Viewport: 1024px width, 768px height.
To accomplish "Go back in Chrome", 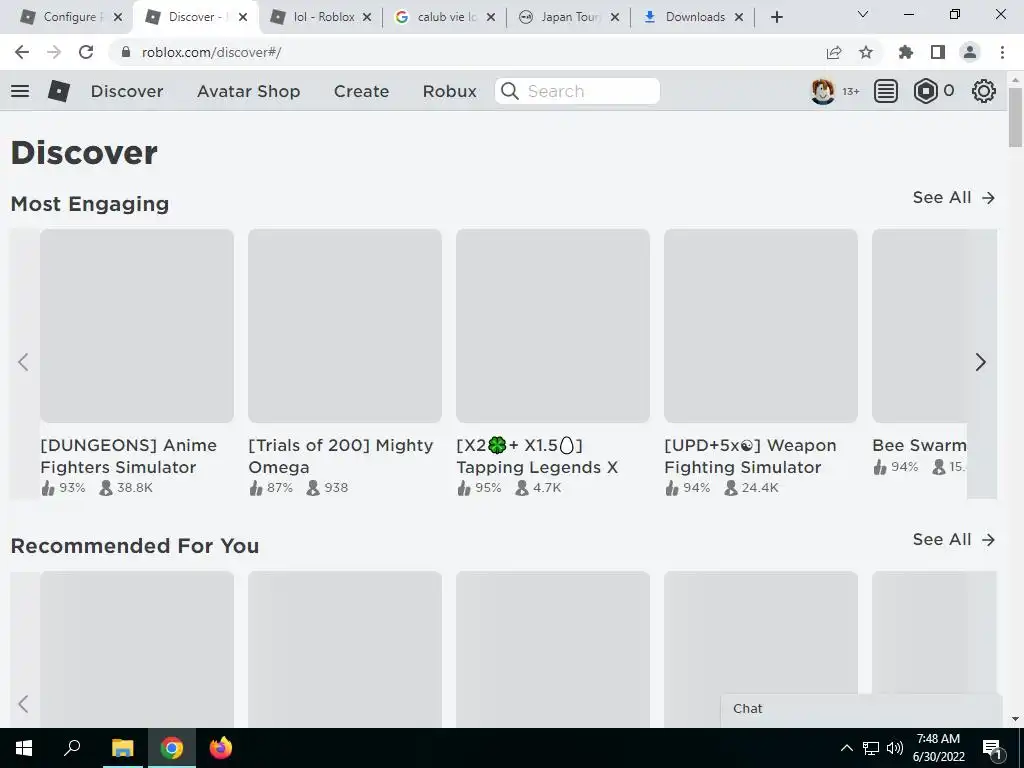I will [x=22, y=52].
